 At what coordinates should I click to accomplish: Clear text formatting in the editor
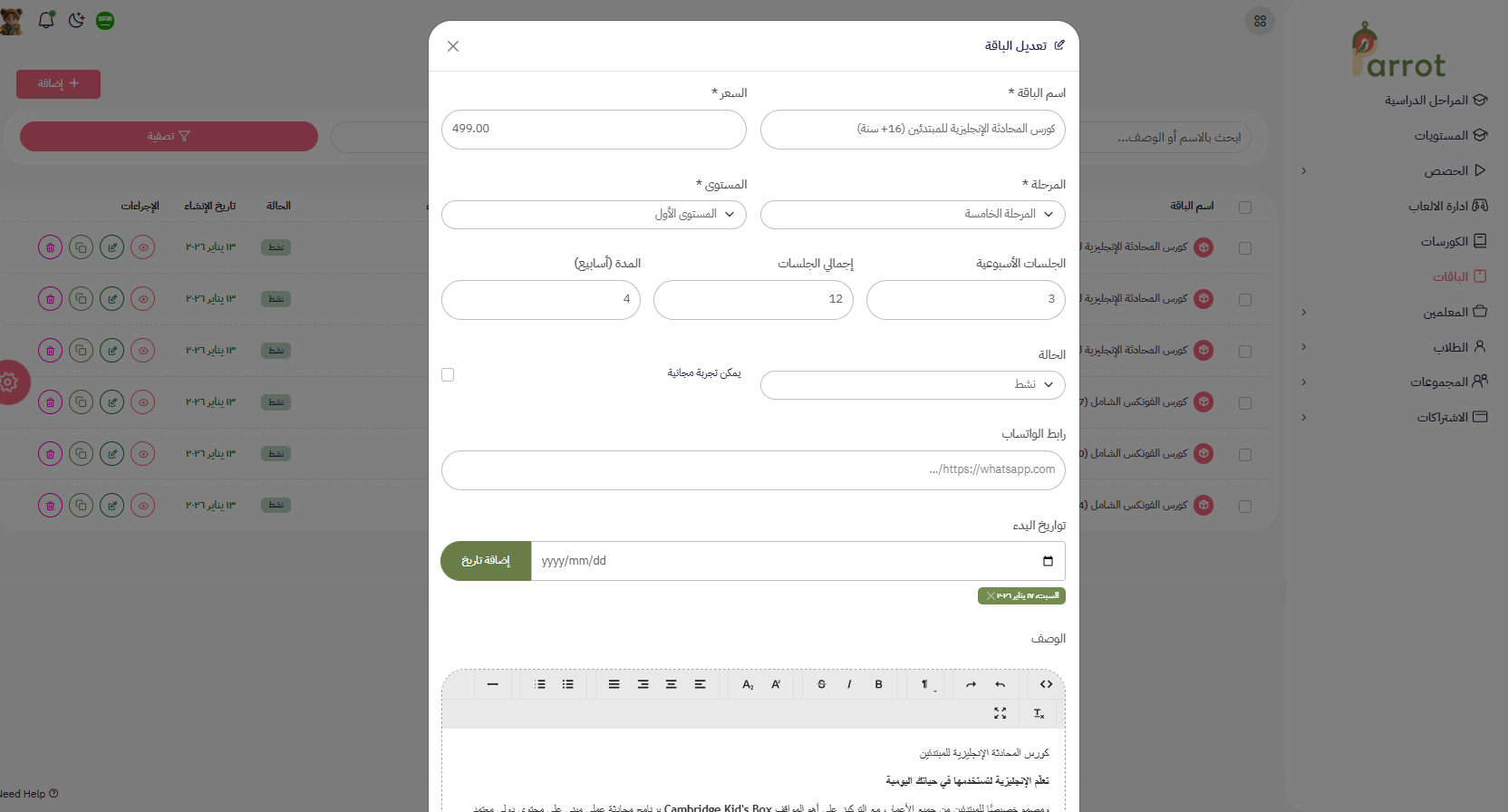tap(1039, 714)
